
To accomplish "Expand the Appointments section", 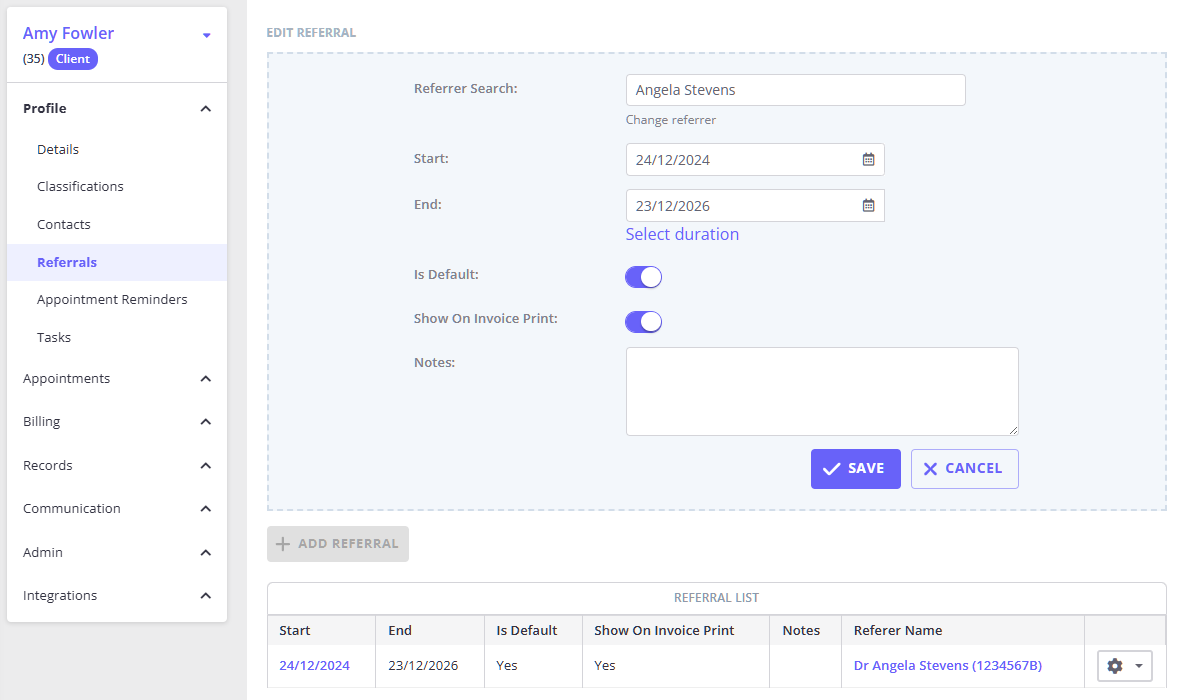I will coord(205,379).
